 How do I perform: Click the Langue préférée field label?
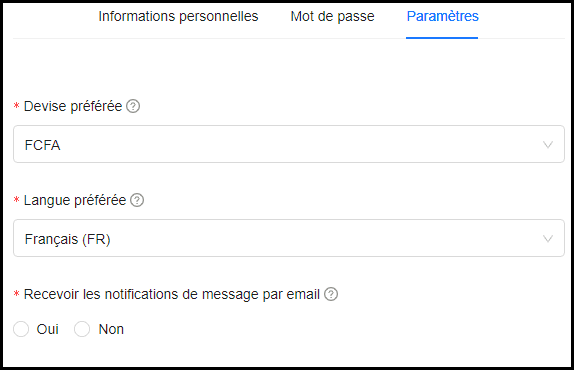point(75,200)
